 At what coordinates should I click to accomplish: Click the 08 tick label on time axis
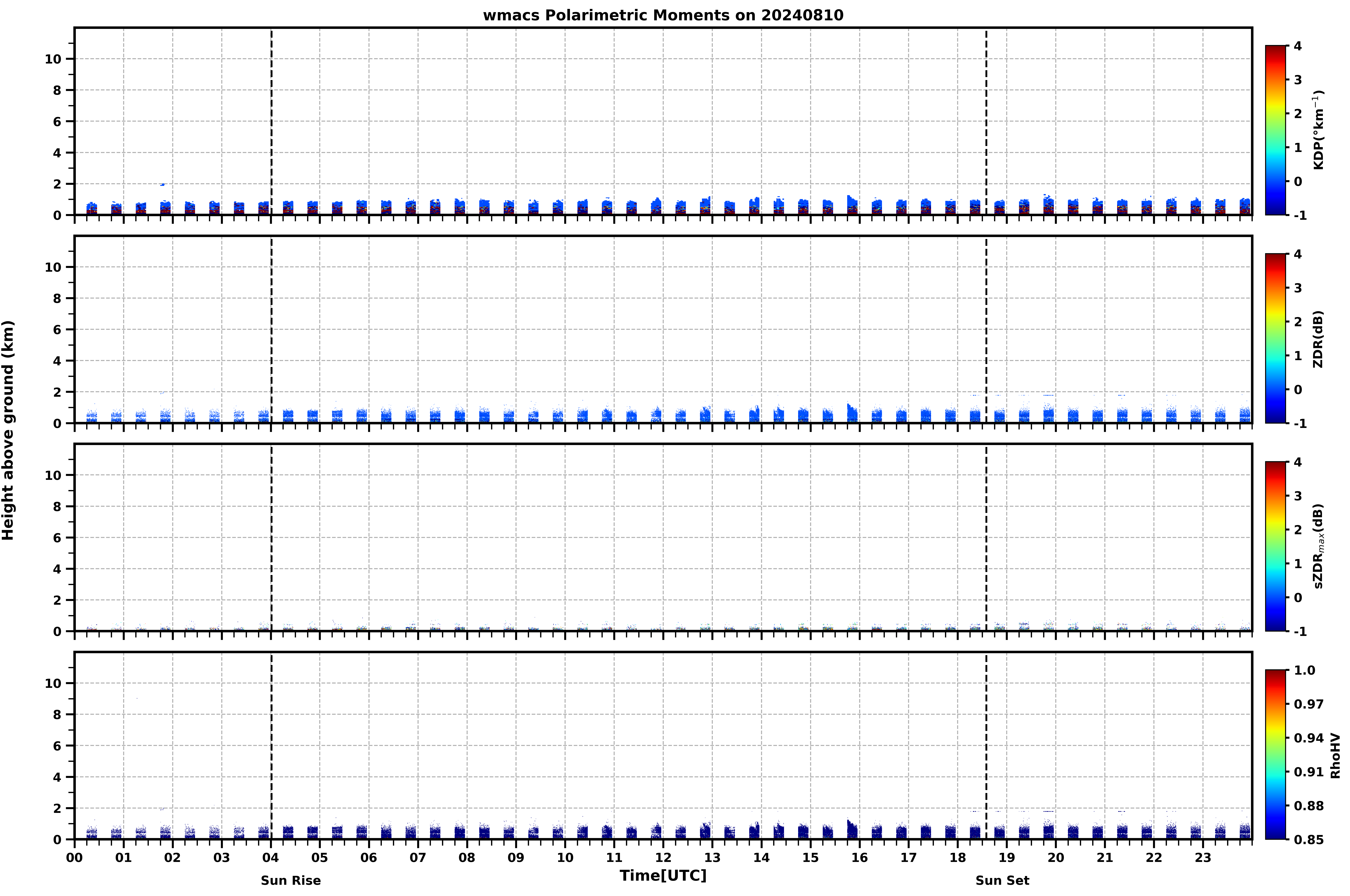tap(467, 858)
